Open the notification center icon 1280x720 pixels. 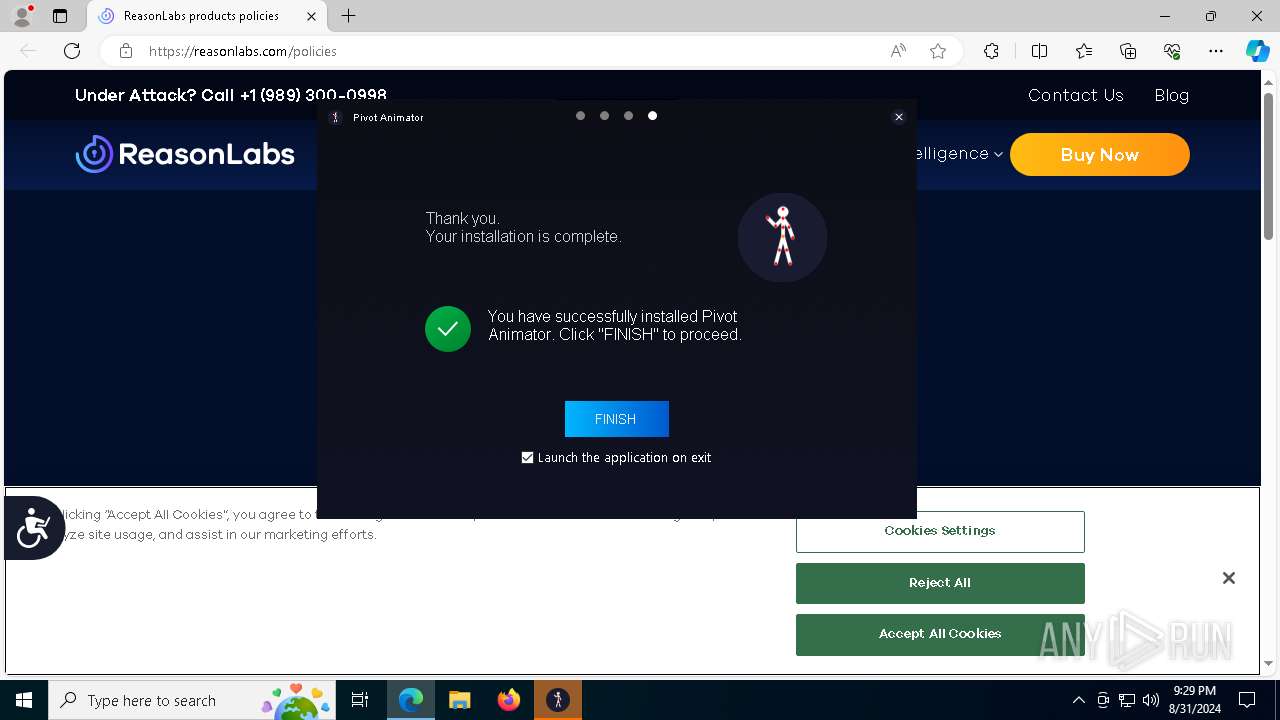pyautogui.click(x=1247, y=700)
